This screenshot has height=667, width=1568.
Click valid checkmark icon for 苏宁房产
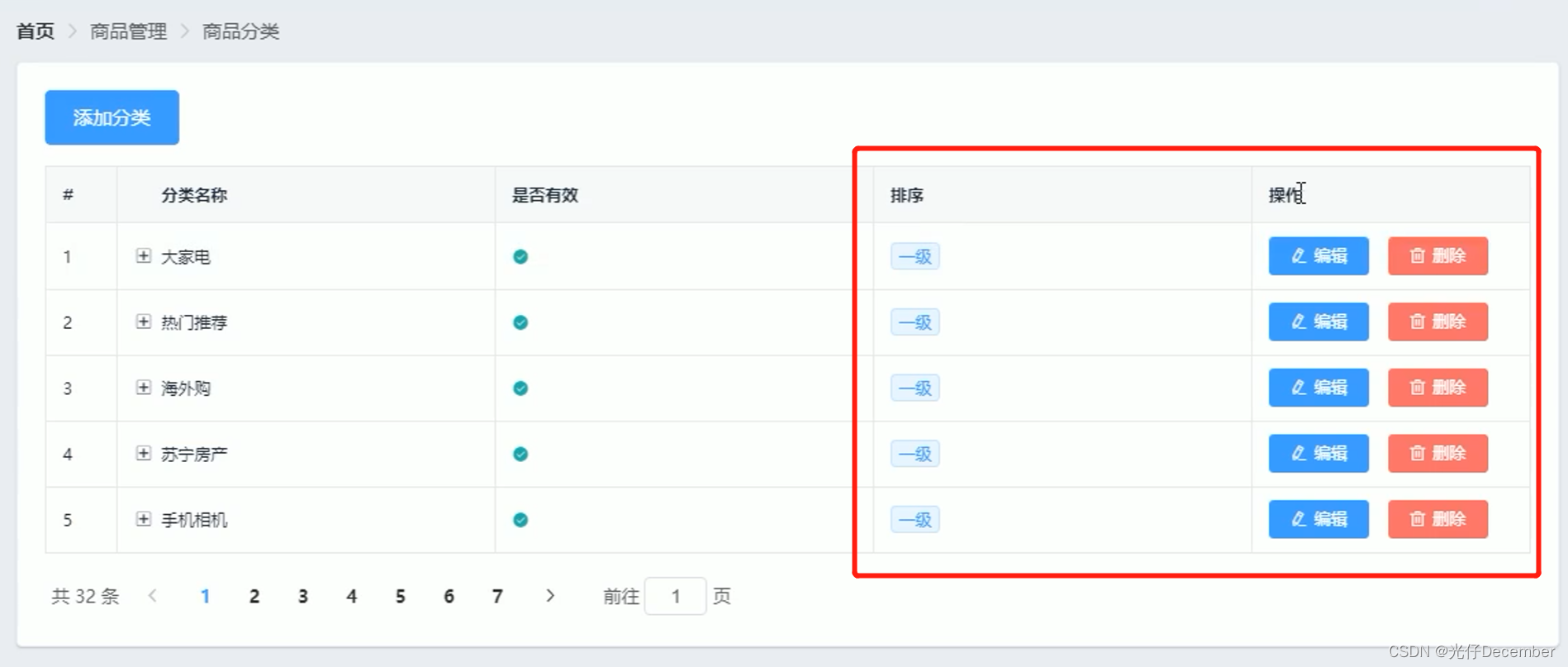coord(520,454)
